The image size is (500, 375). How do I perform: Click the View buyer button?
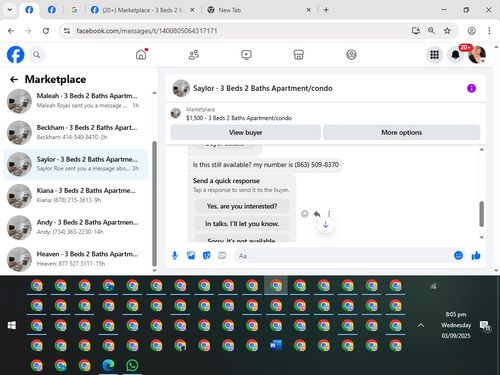tap(246, 132)
